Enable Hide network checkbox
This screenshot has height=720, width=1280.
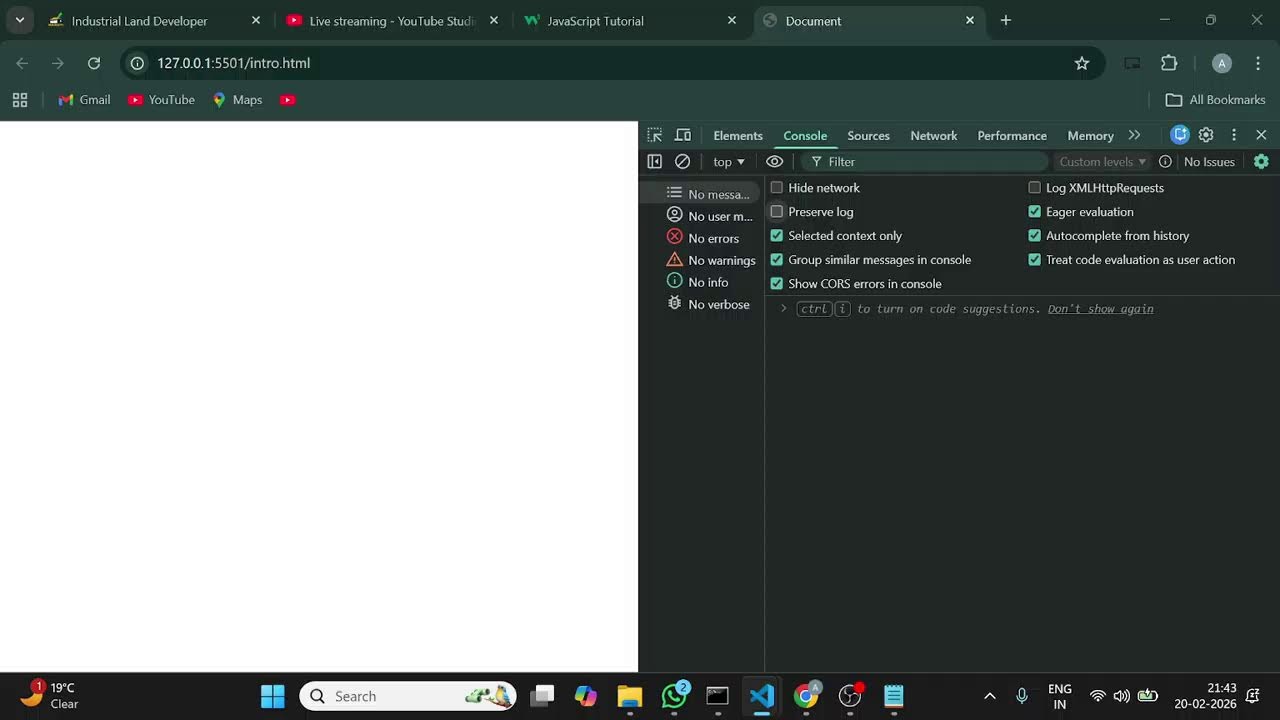point(777,187)
